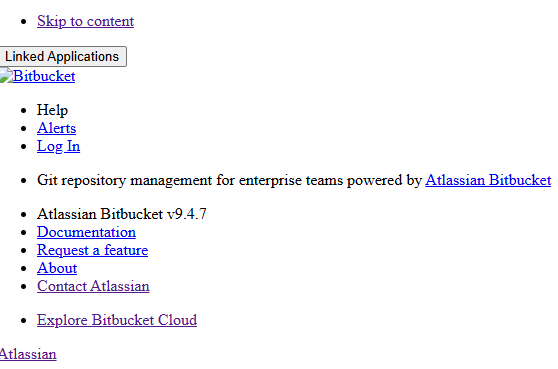
Task: Click the Atlassian Bitbucket v9.4.7 version text
Action: click(122, 214)
